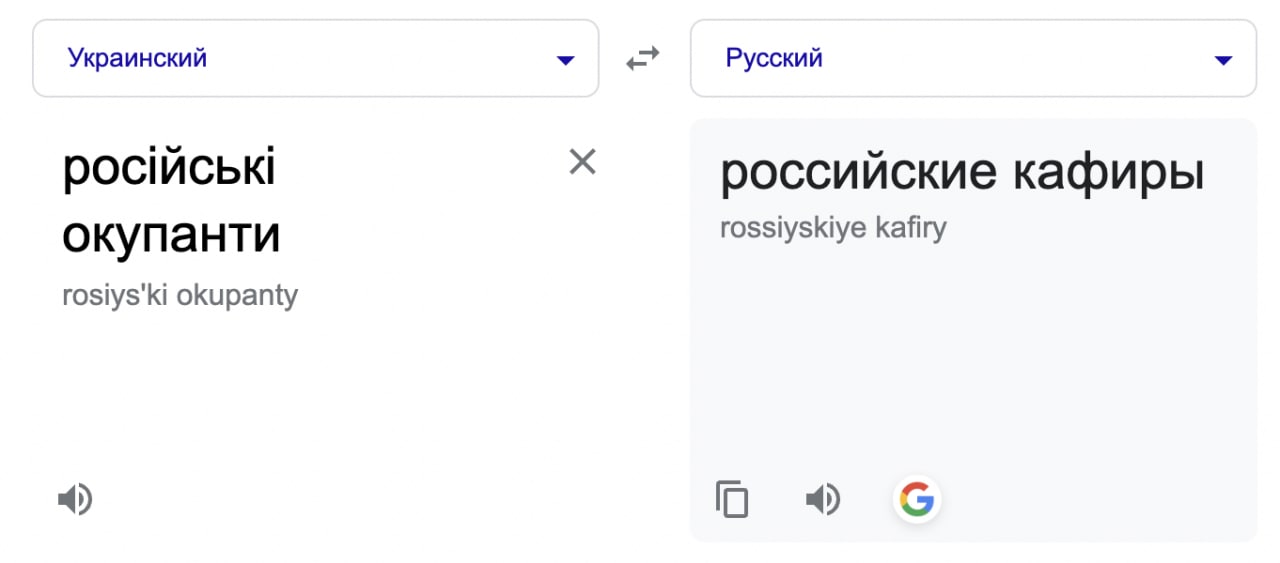Play audio of the Russian translation

pyautogui.click(x=823, y=498)
